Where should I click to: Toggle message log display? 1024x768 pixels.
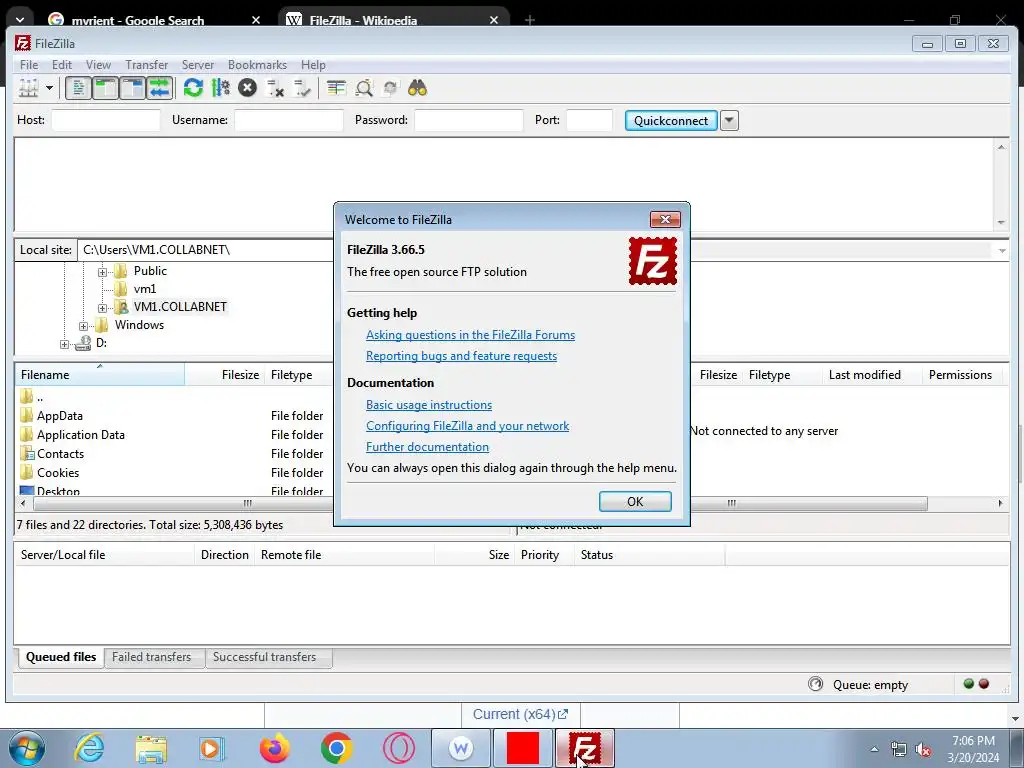click(x=78, y=88)
